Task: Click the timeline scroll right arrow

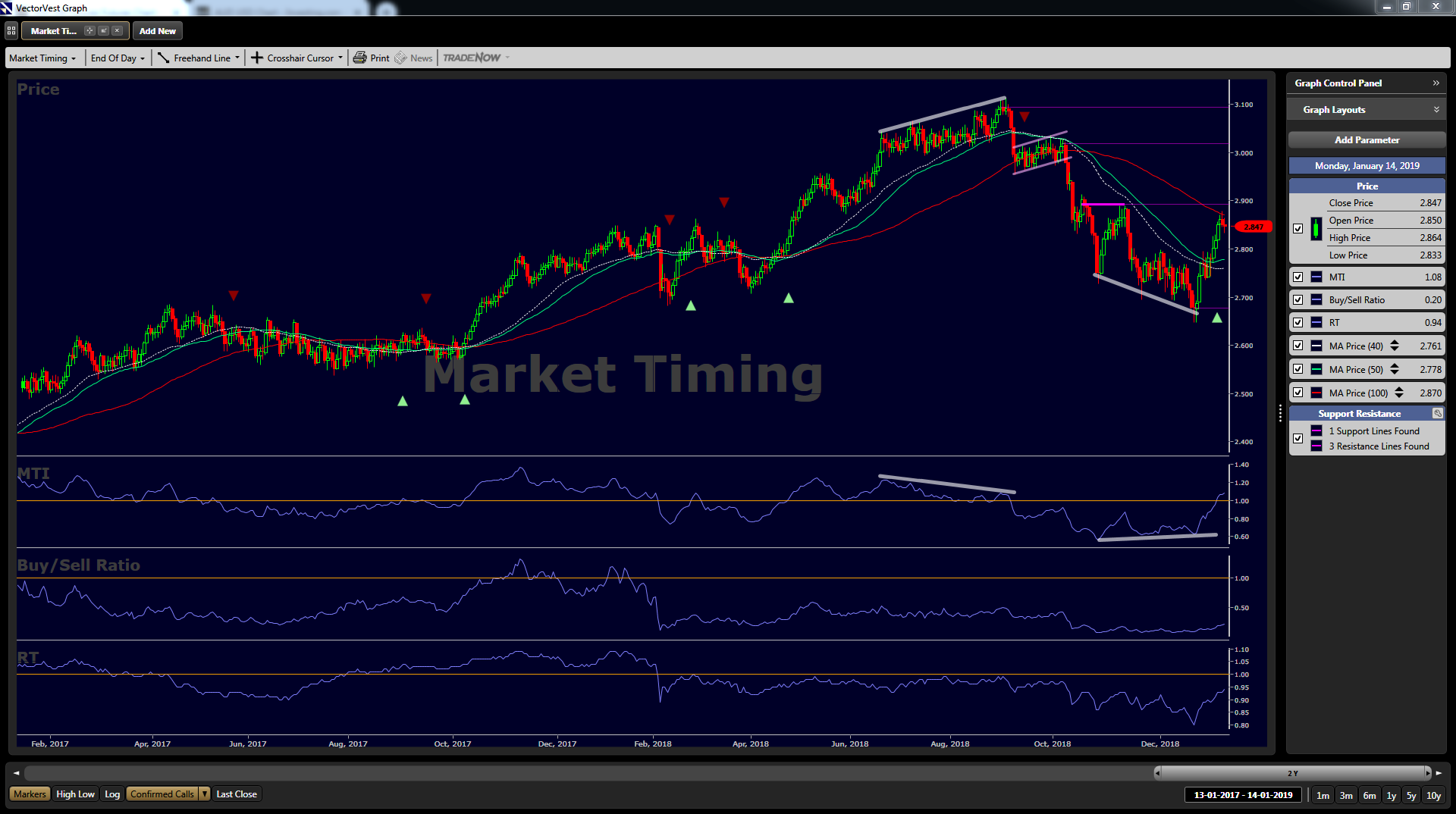Action: point(1439,773)
